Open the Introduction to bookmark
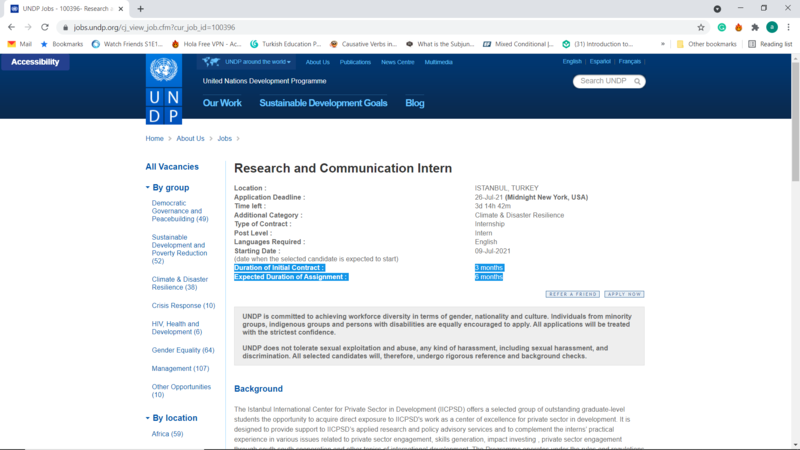The width and height of the screenshot is (800, 450). (597, 44)
